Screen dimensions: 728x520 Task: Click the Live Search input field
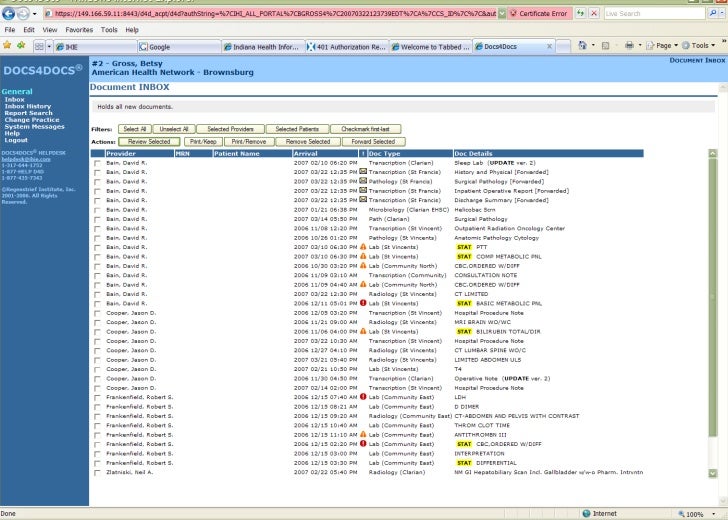point(655,13)
